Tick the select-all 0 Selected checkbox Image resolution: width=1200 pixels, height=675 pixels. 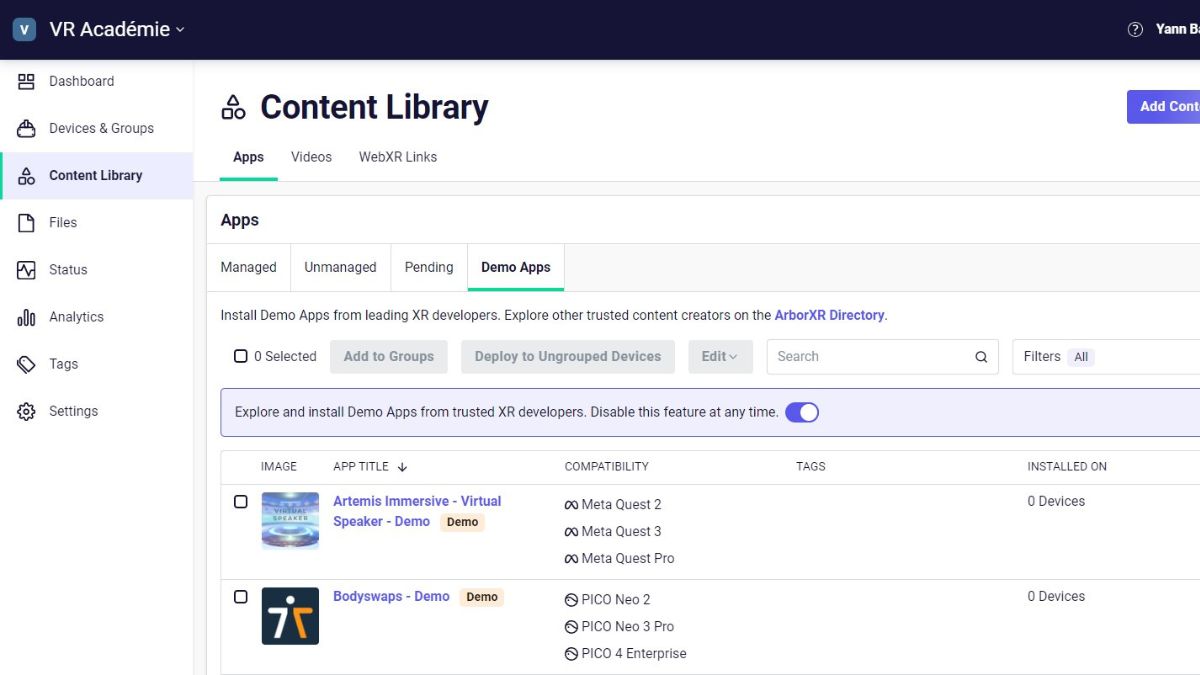click(241, 356)
